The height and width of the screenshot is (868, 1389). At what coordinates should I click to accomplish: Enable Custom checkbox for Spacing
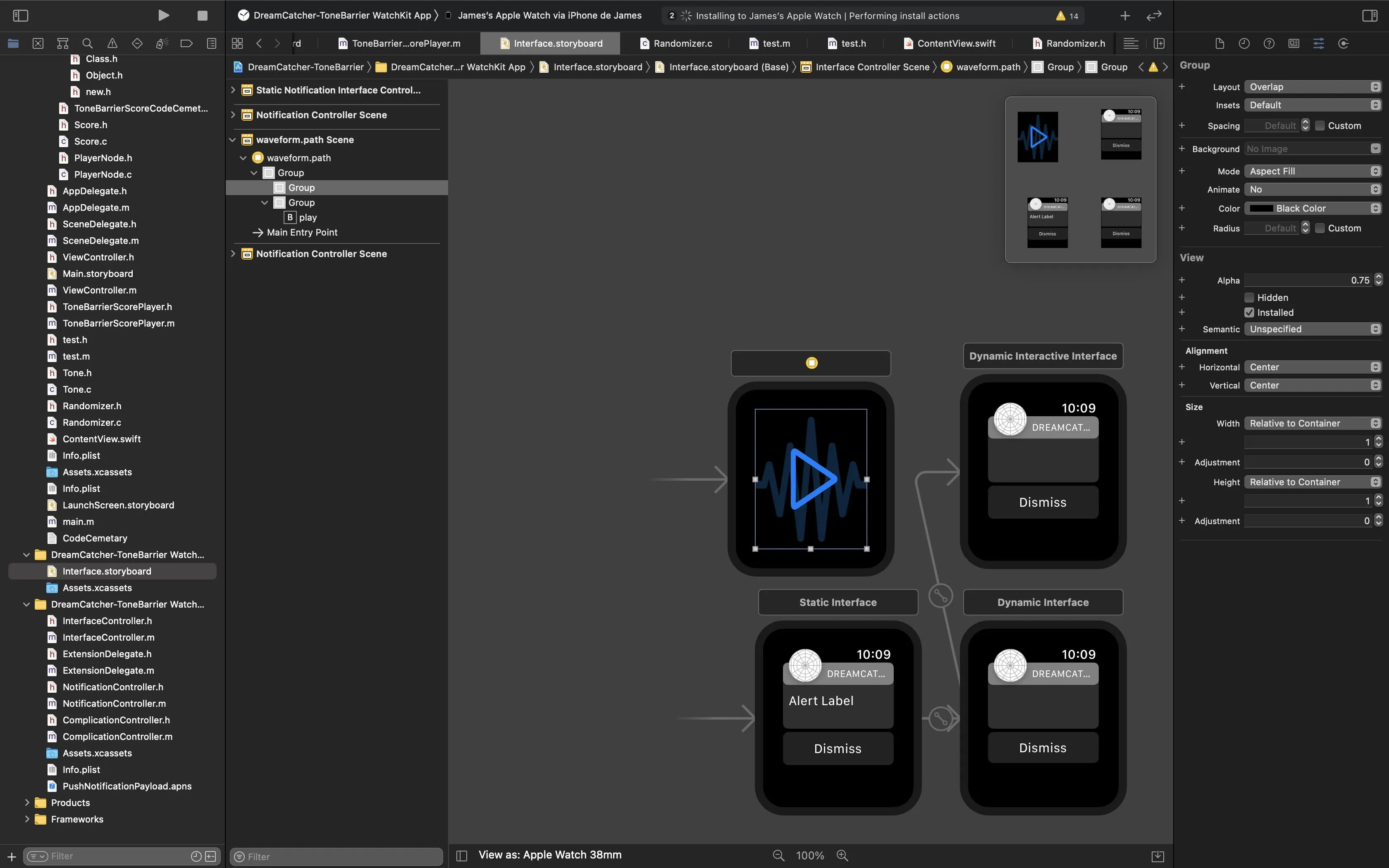pos(1320,126)
